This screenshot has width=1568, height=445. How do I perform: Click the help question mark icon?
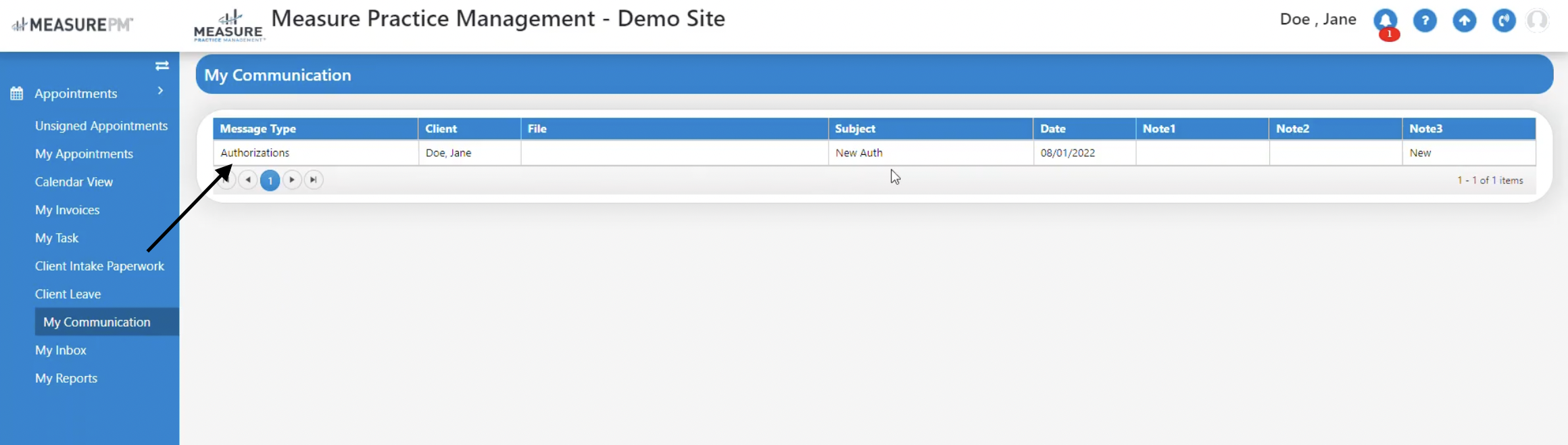tap(1425, 21)
